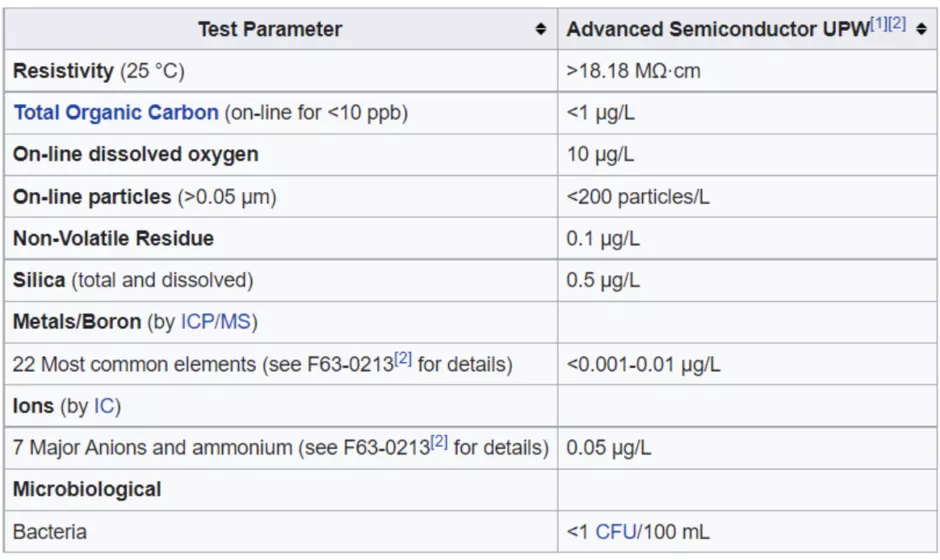Sort table by Test Parameter column arrows
Screen dimensions: 940x560
[x=541, y=29]
